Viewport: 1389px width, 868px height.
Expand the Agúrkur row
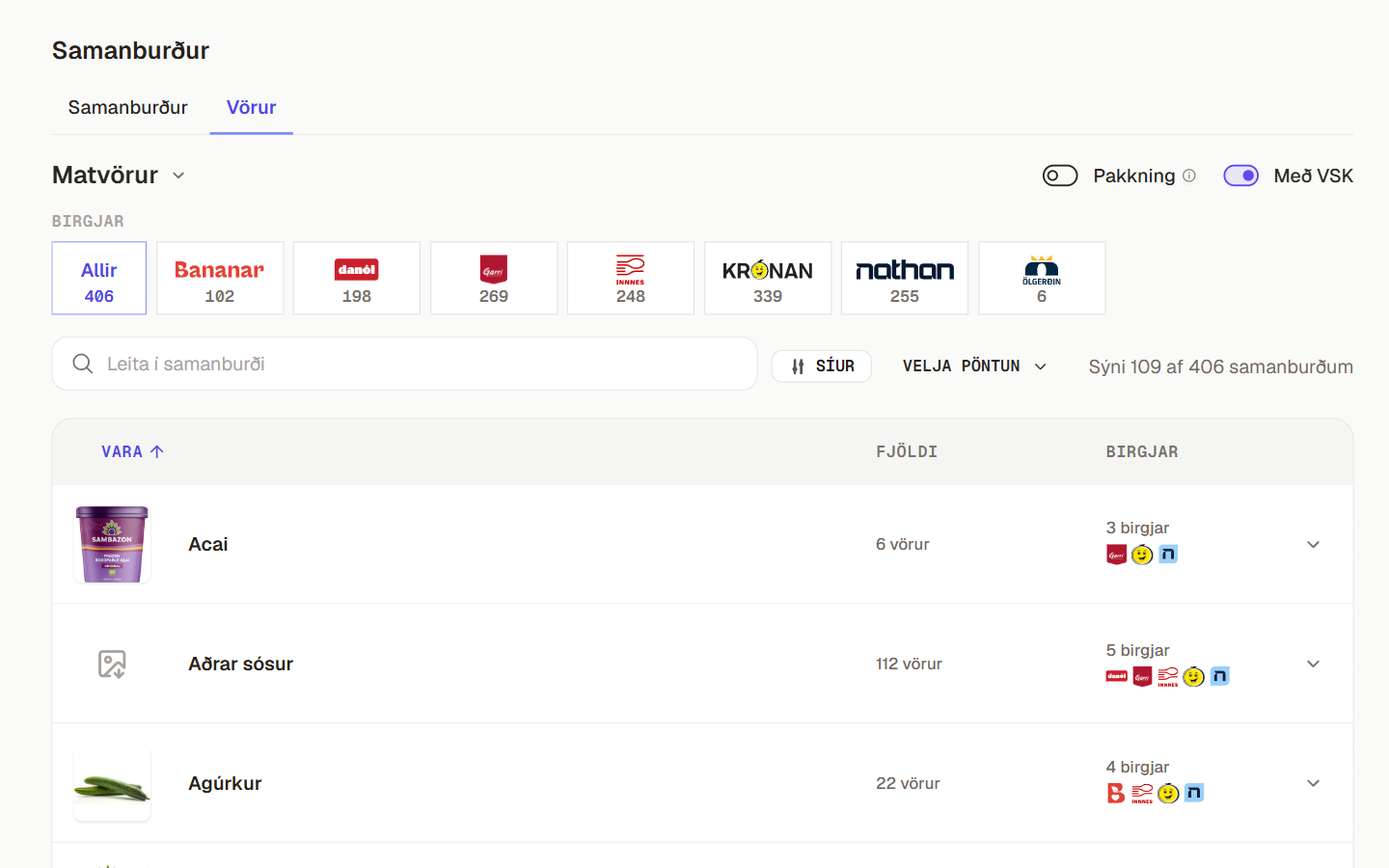[1313, 783]
